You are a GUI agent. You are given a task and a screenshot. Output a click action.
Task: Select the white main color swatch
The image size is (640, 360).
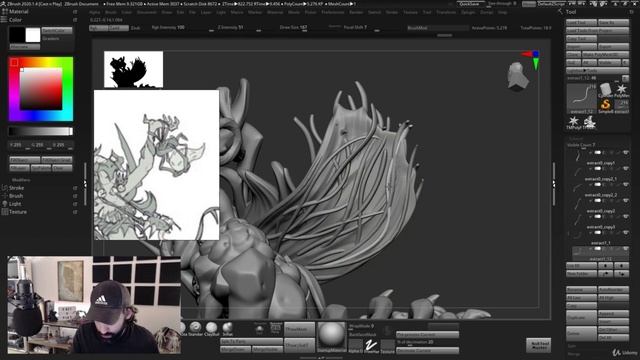pyautogui.click(x=33, y=35)
